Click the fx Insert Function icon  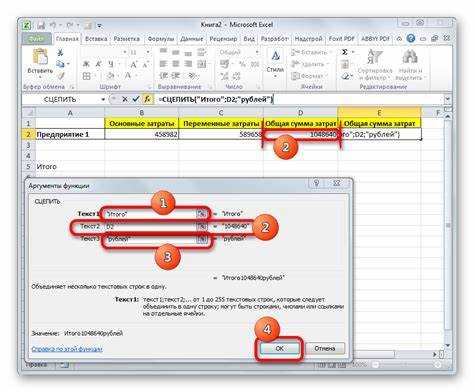click(147, 99)
